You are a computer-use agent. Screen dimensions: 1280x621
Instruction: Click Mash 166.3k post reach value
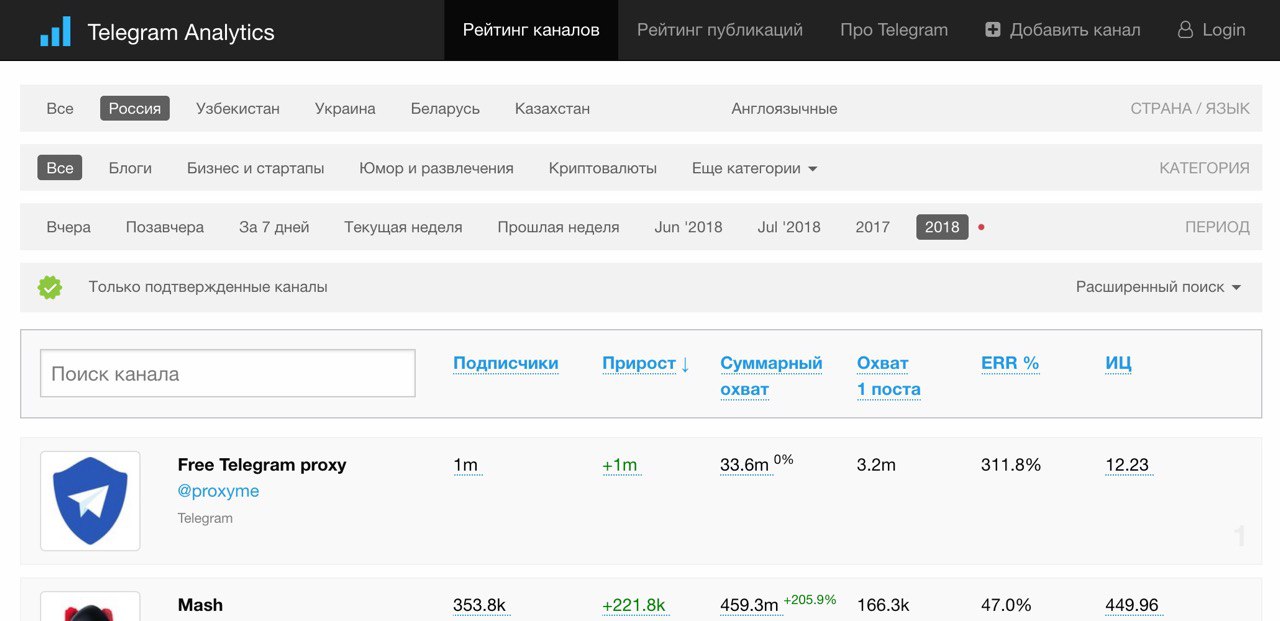pyautogui.click(x=883, y=605)
